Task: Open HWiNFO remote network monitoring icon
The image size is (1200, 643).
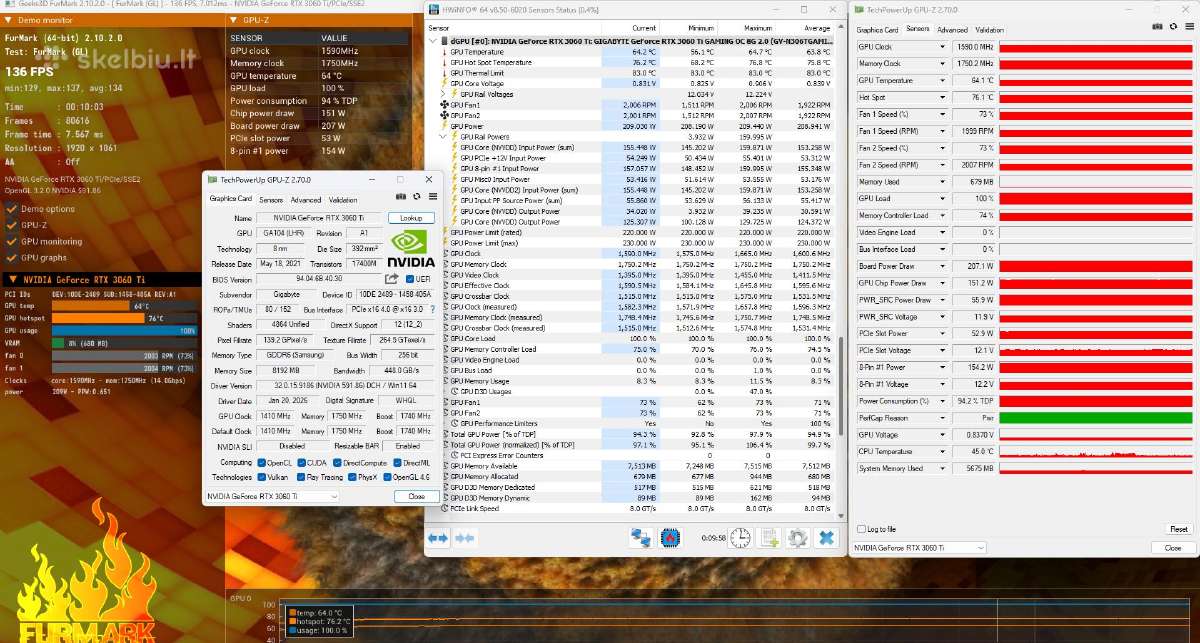Action: tap(641, 538)
